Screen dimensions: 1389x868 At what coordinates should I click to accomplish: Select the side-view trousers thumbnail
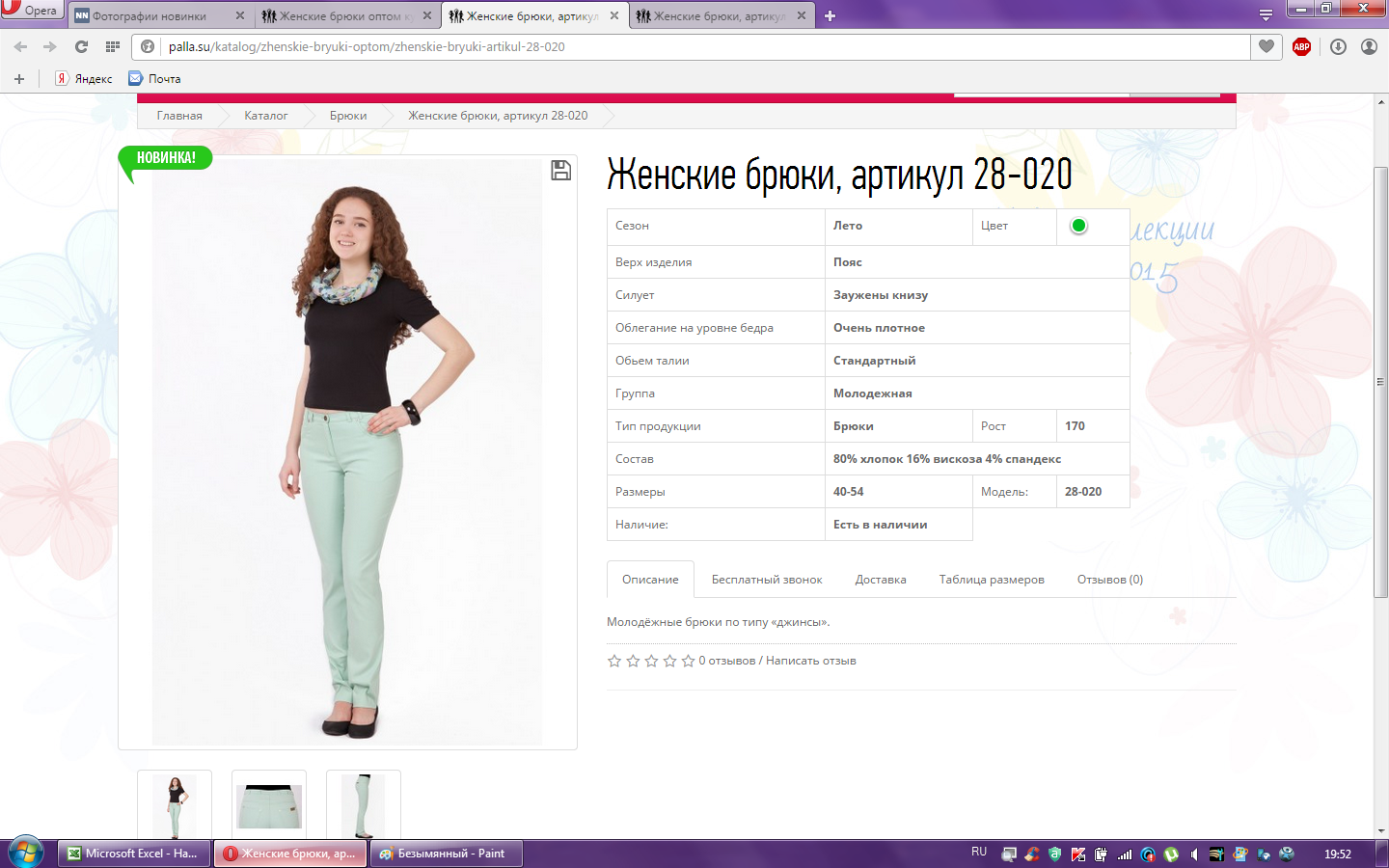[x=364, y=805]
